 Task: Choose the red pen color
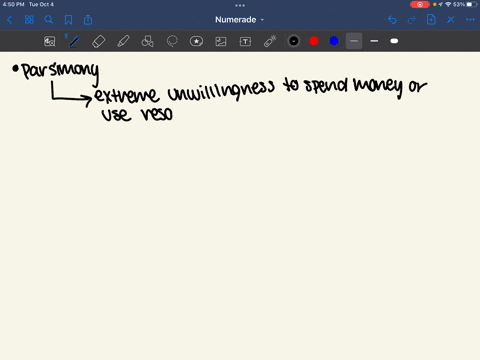point(314,41)
